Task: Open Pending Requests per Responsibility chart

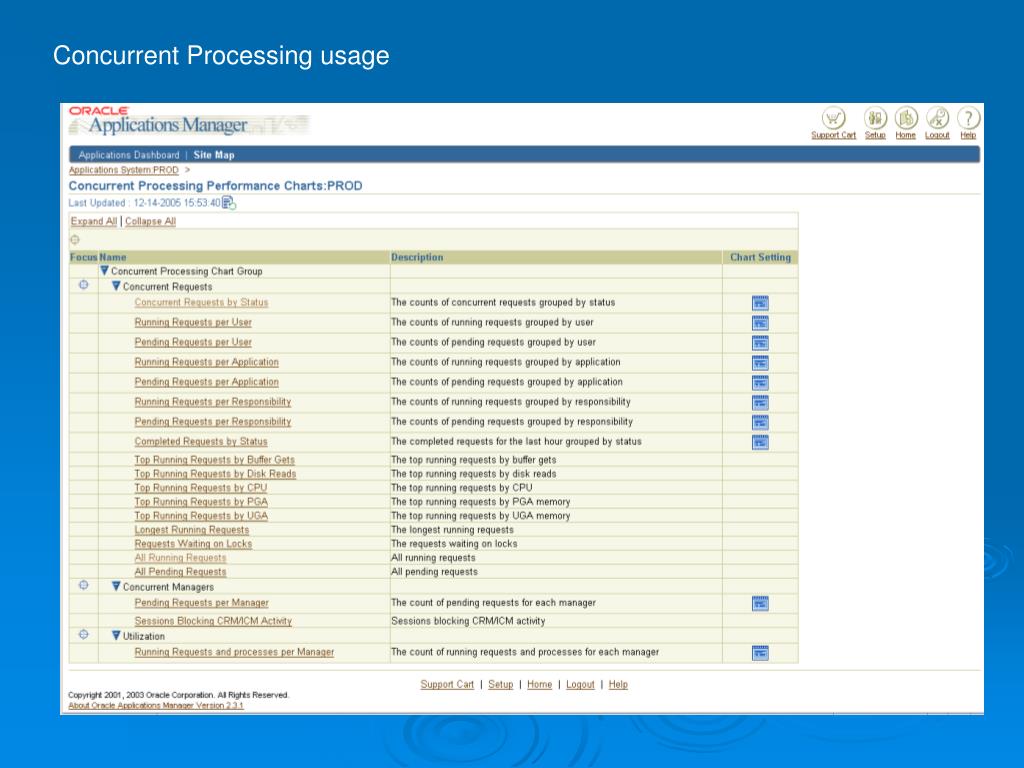Action: [x=213, y=422]
